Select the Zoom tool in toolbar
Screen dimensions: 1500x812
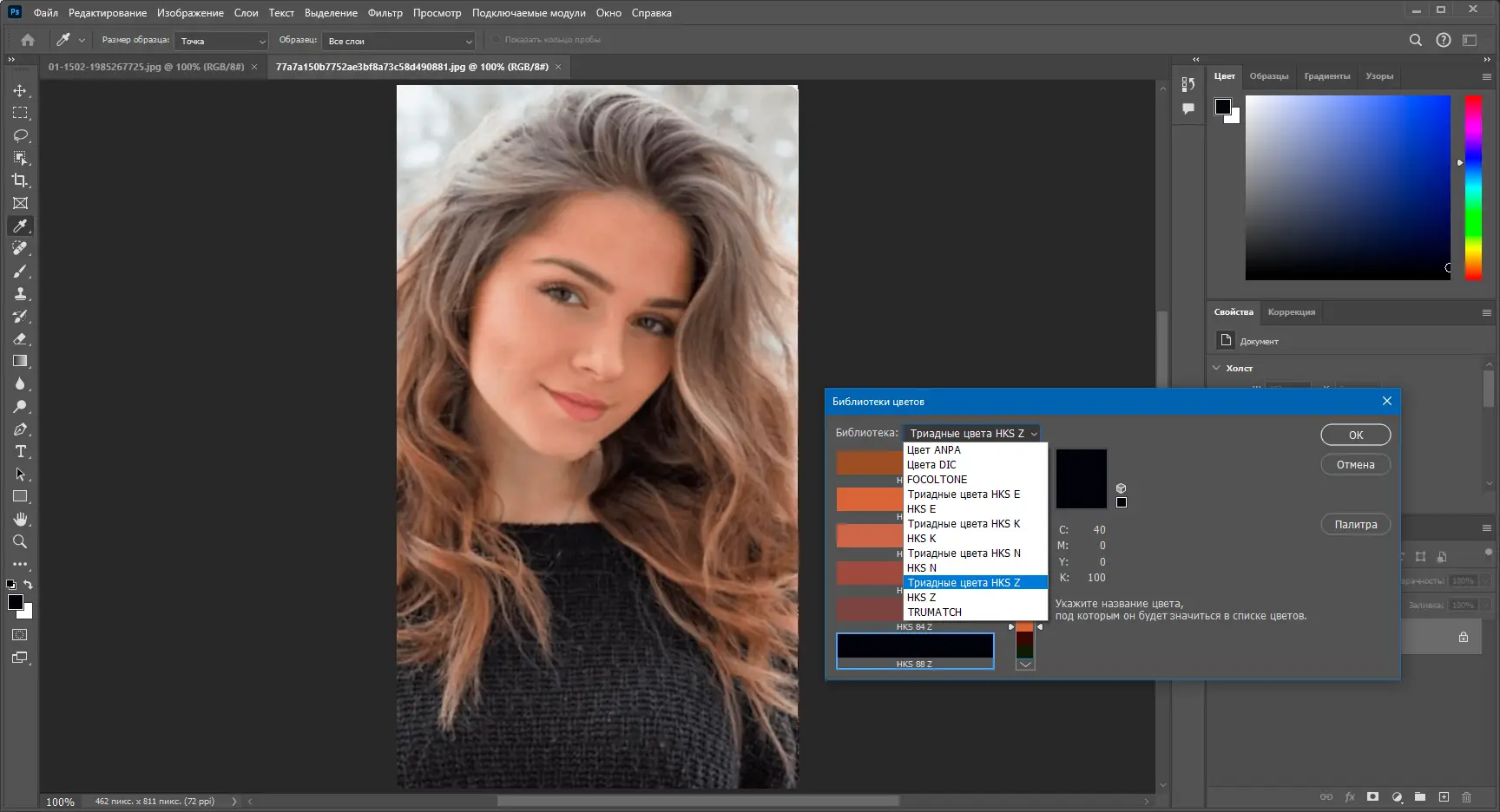[x=20, y=541]
